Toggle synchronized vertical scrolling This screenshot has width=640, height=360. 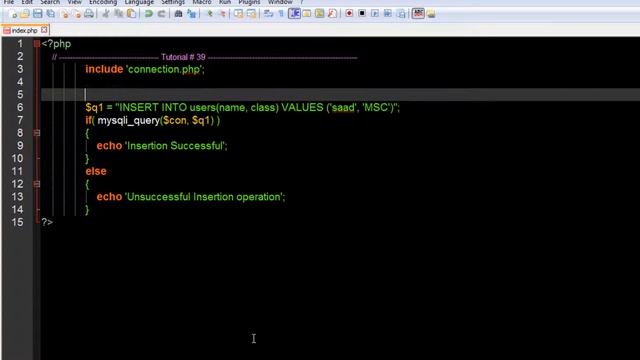pyautogui.click(x=238, y=14)
